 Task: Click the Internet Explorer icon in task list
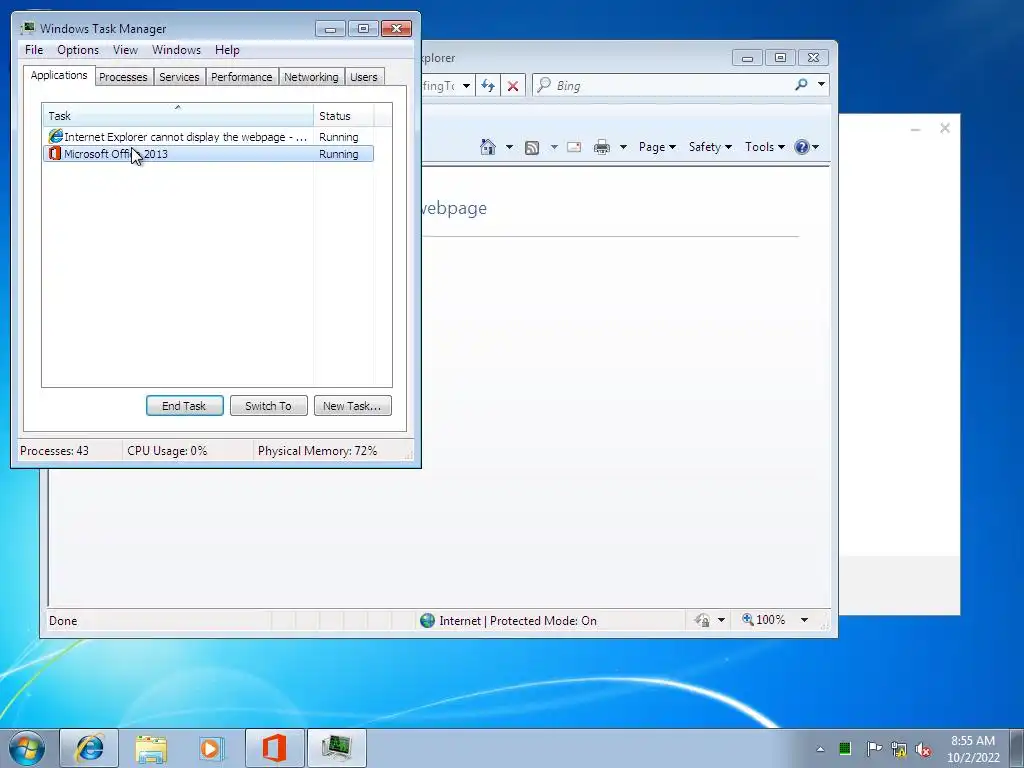pos(56,136)
